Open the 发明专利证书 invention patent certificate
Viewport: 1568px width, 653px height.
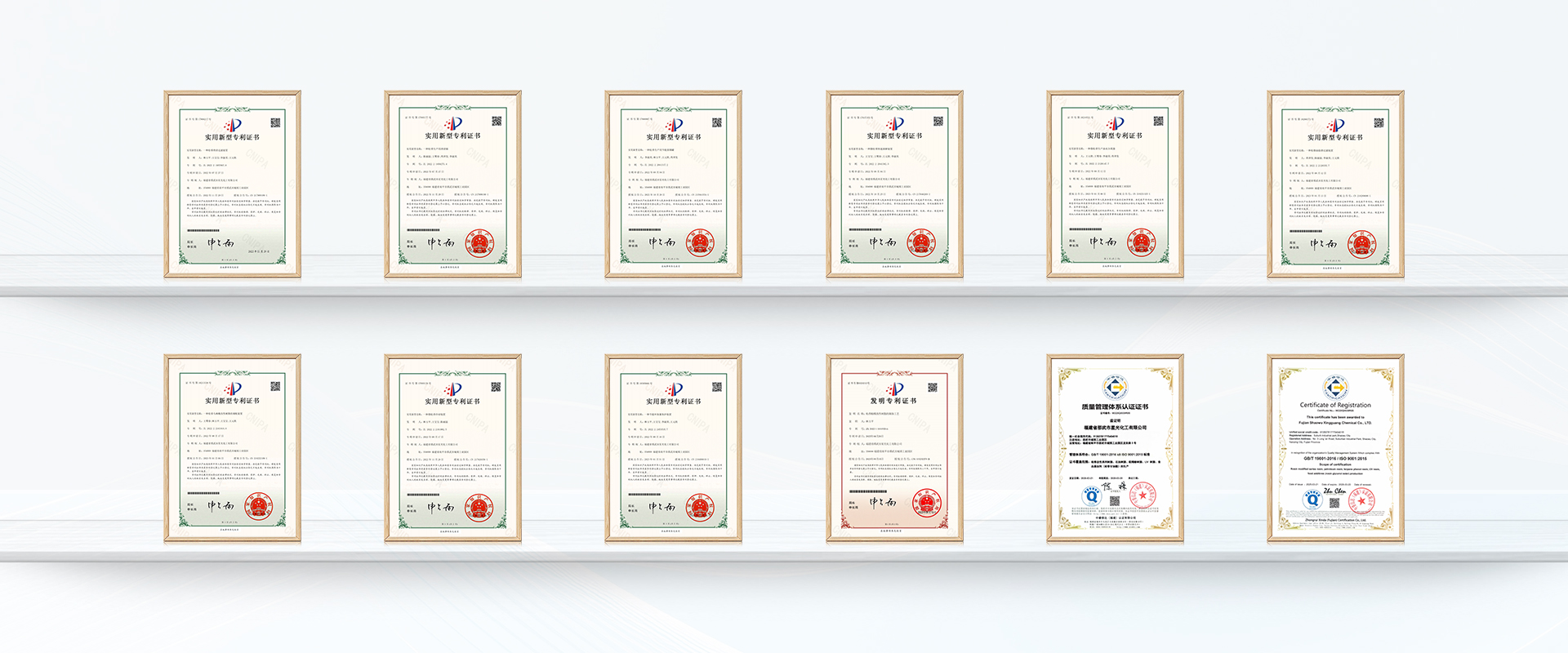tap(894, 447)
